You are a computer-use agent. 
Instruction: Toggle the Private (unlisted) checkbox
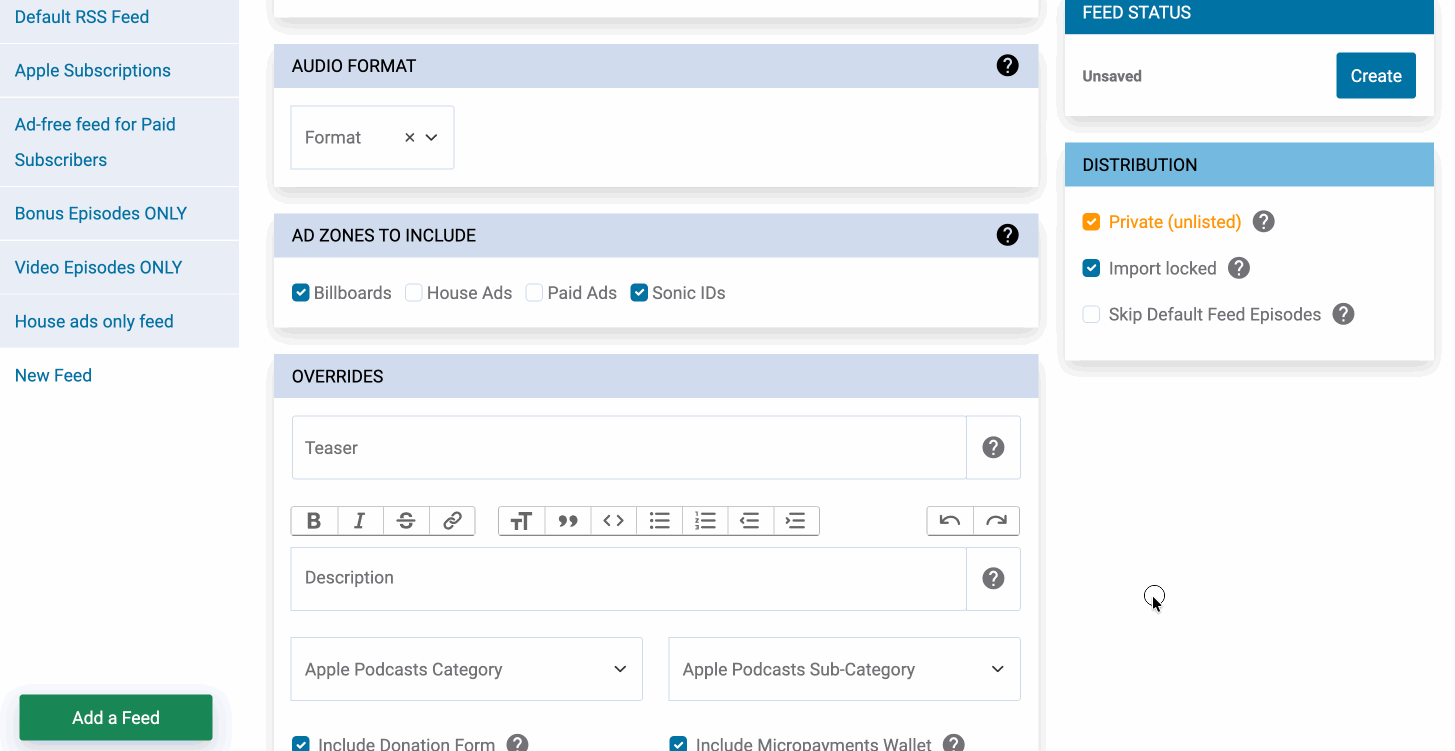pyautogui.click(x=1091, y=222)
